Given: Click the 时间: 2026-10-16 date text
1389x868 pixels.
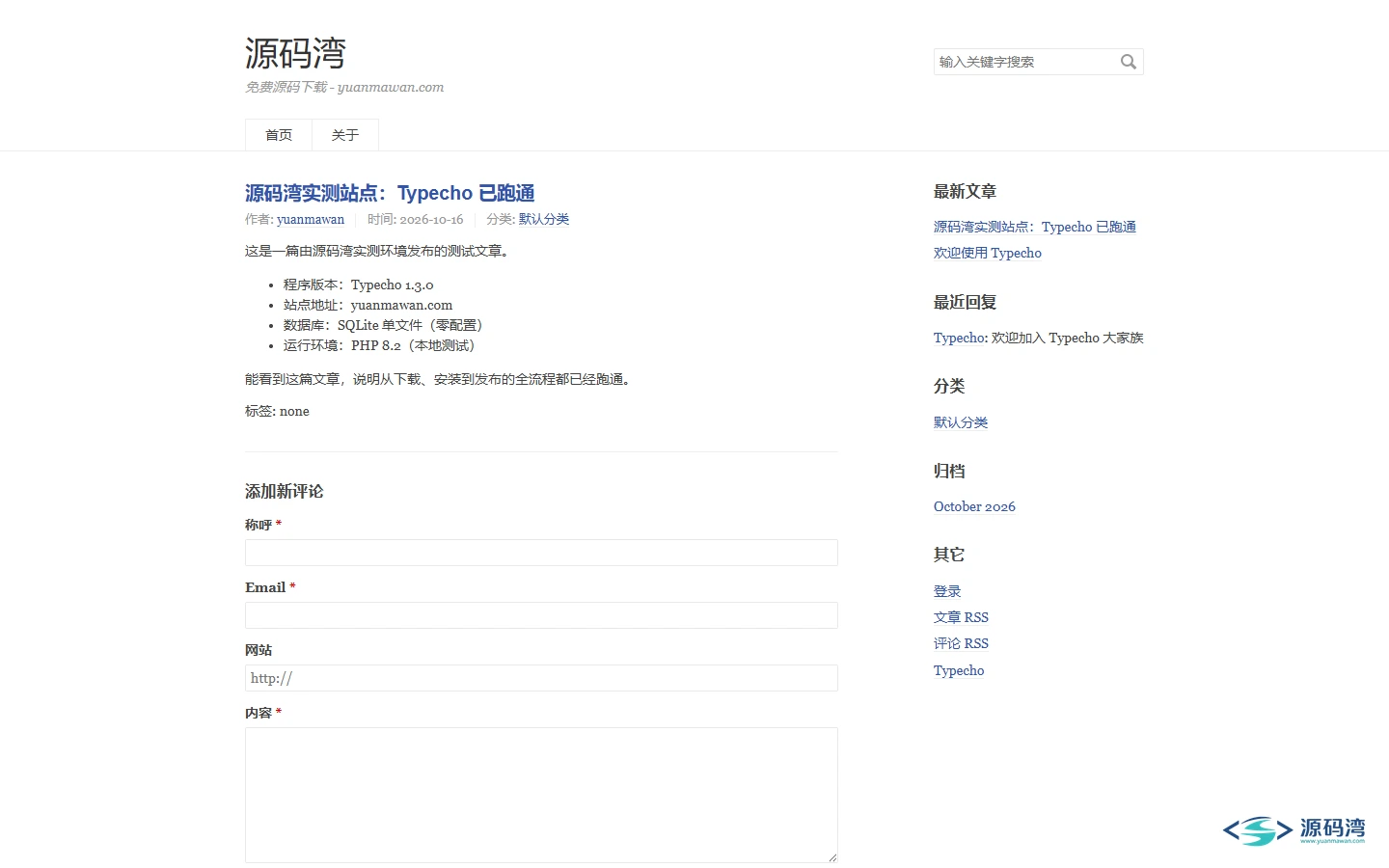Looking at the screenshot, I should (x=415, y=219).
